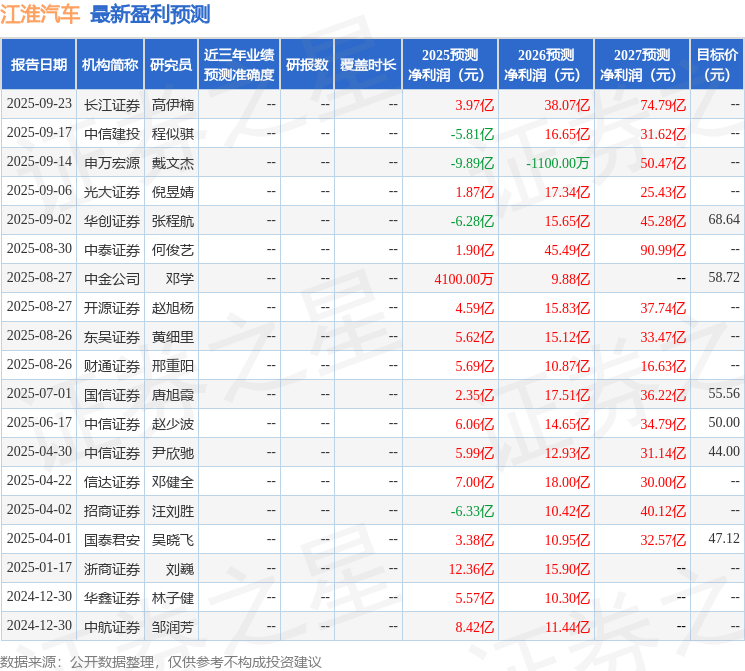This screenshot has height=671, width=745.
Task: Click institution name 浙商证券
Action: [112, 569]
